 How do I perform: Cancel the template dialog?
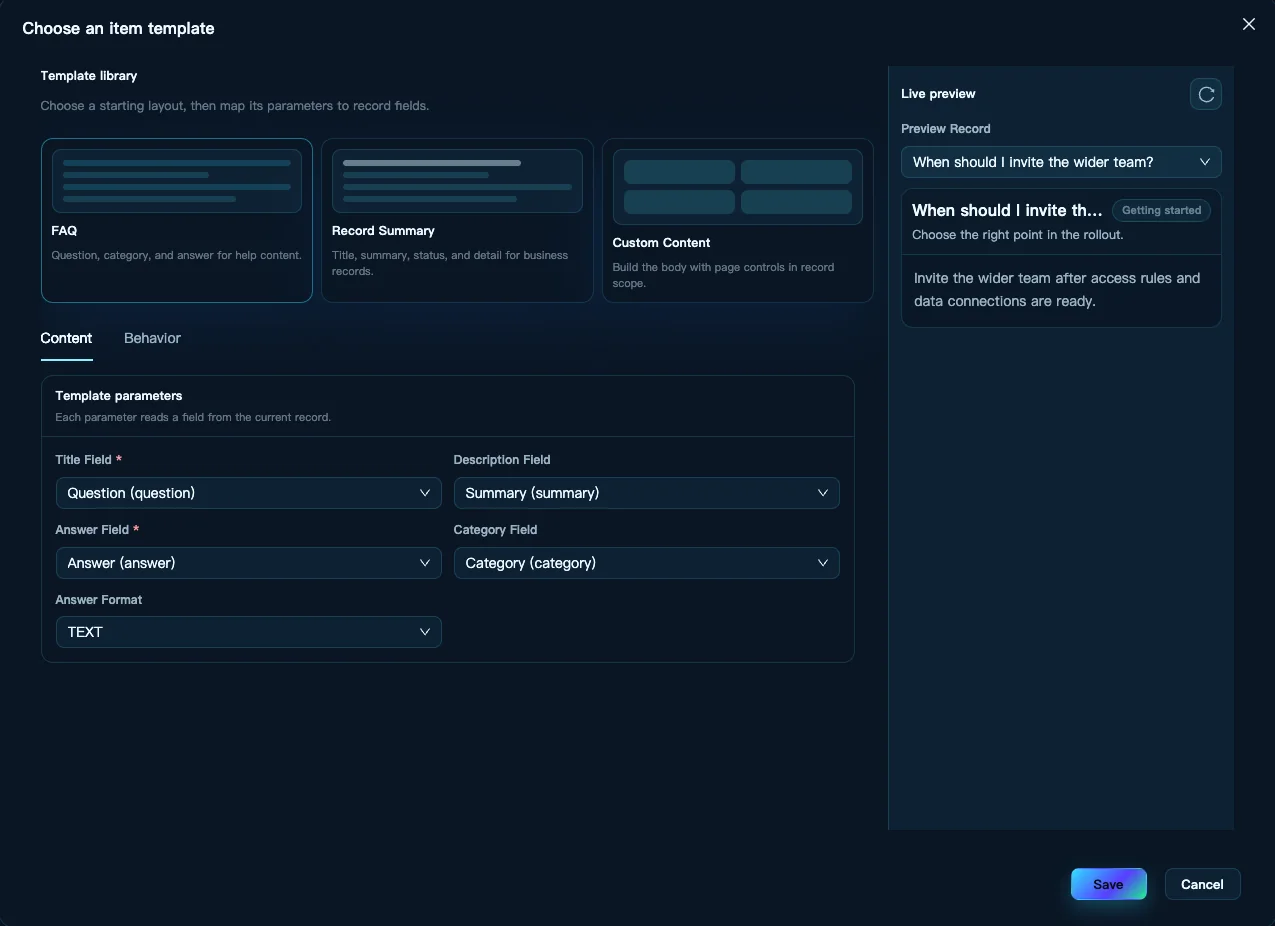pyautogui.click(x=1202, y=884)
